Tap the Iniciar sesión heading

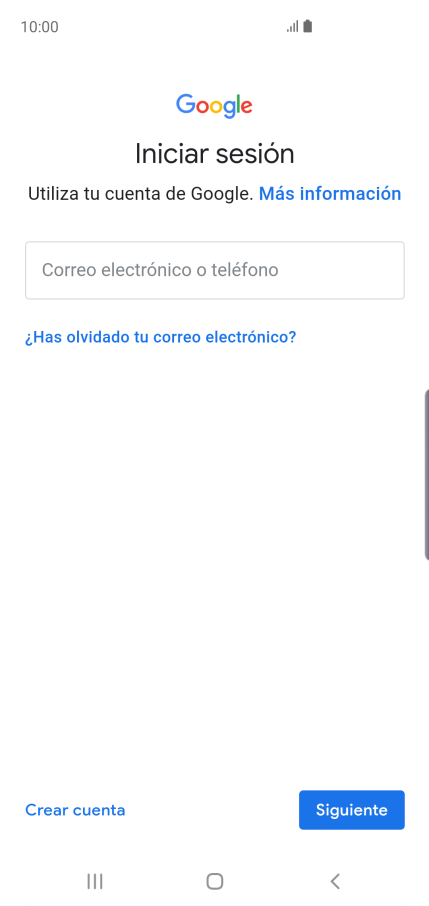[x=214, y=154]
